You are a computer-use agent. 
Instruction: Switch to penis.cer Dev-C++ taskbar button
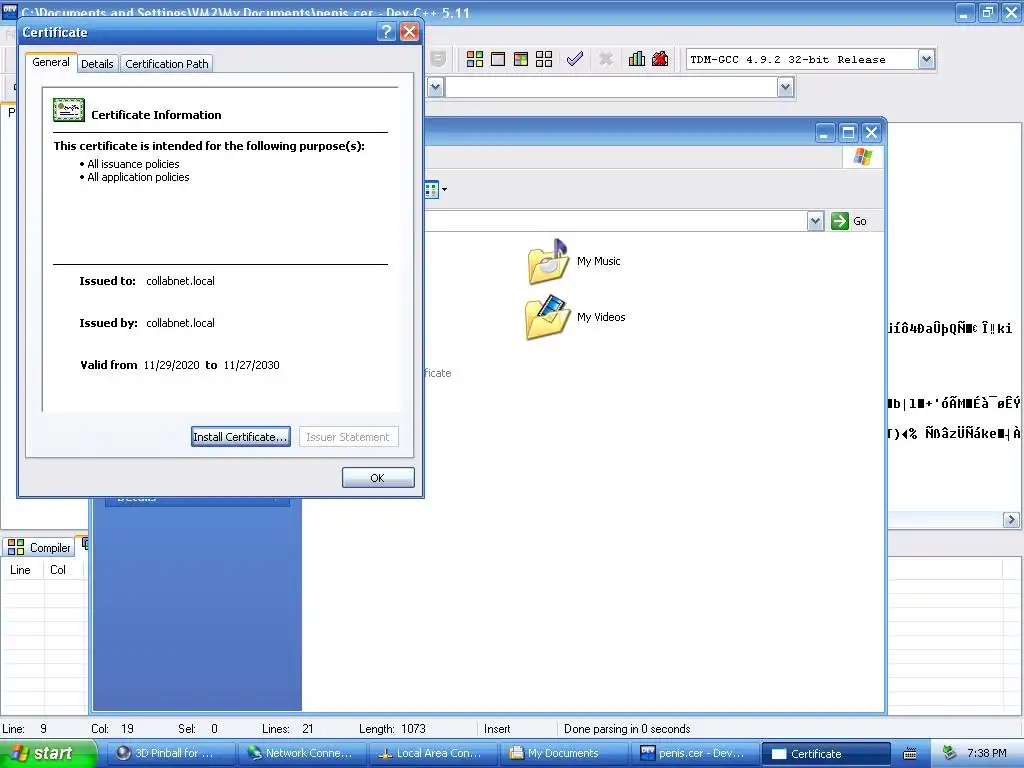pos(696,753)
